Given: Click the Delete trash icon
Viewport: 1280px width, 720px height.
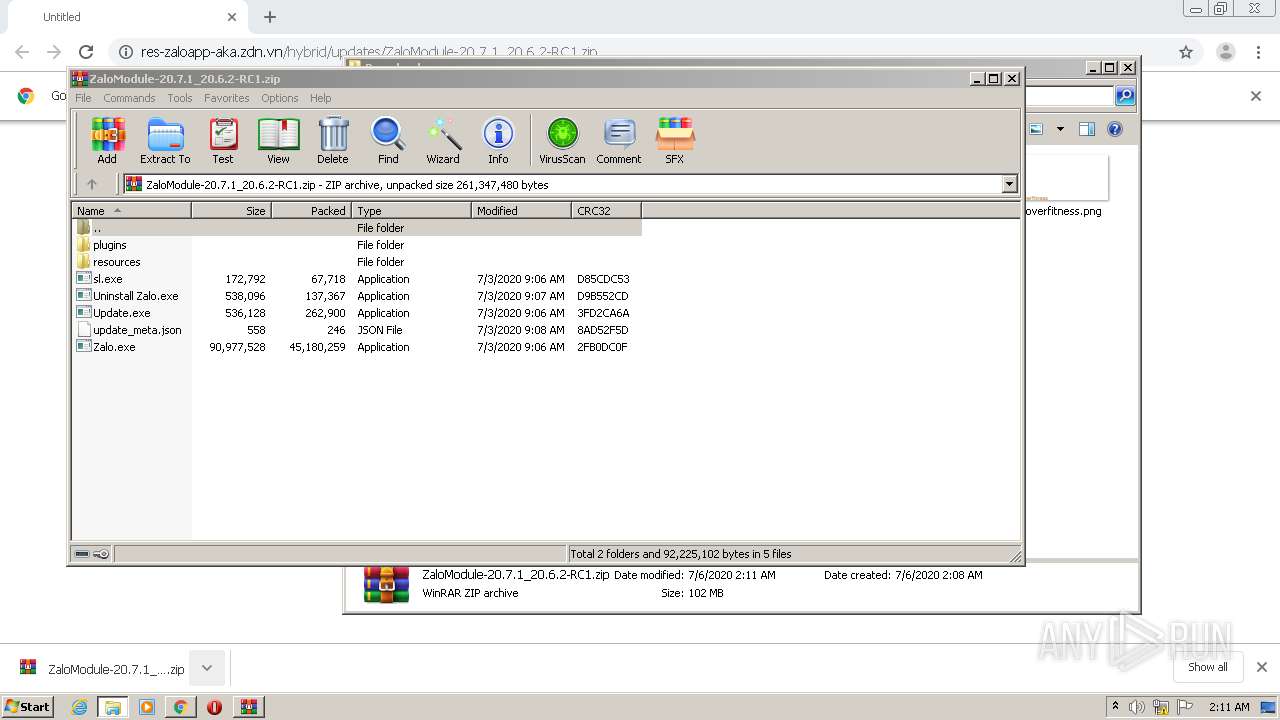Looking at the screenshot, I should 333,140.
